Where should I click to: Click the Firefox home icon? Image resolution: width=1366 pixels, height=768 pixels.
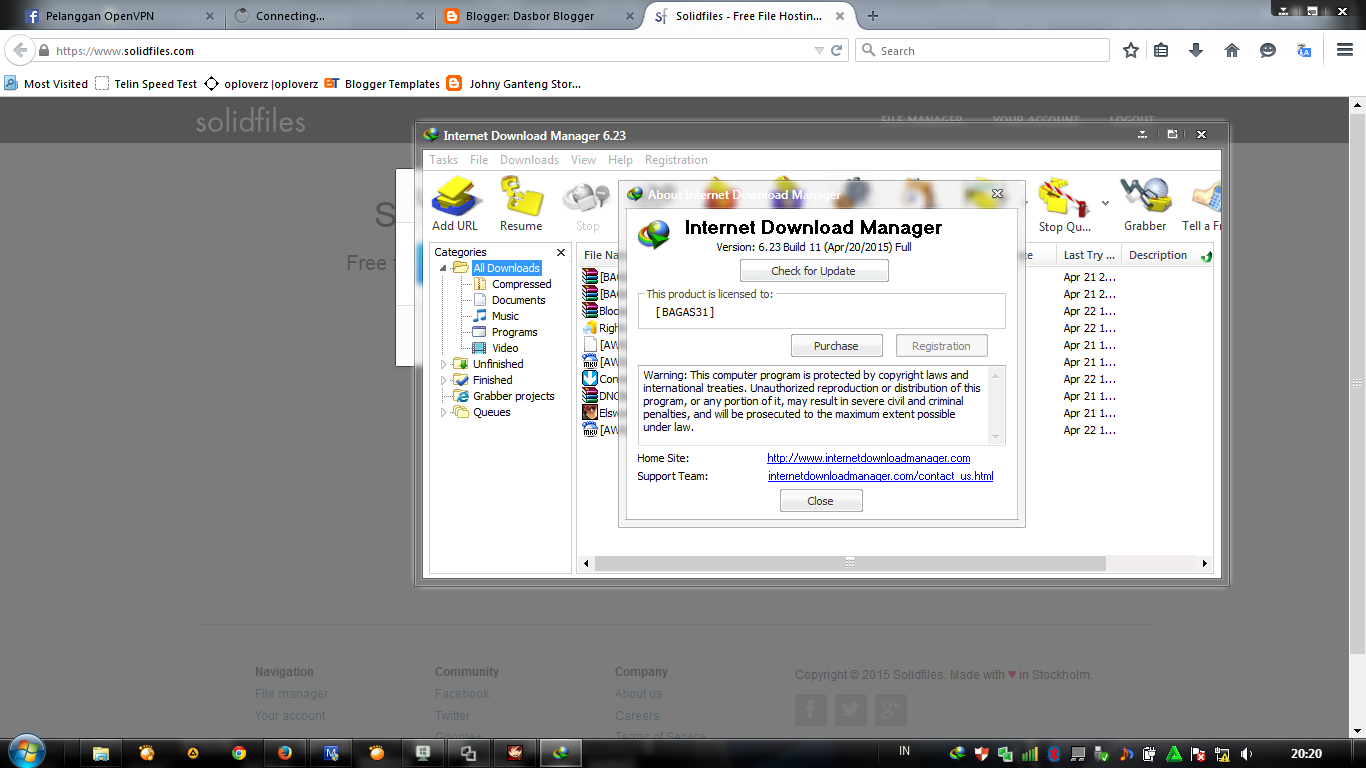[x=1232, y=50]
